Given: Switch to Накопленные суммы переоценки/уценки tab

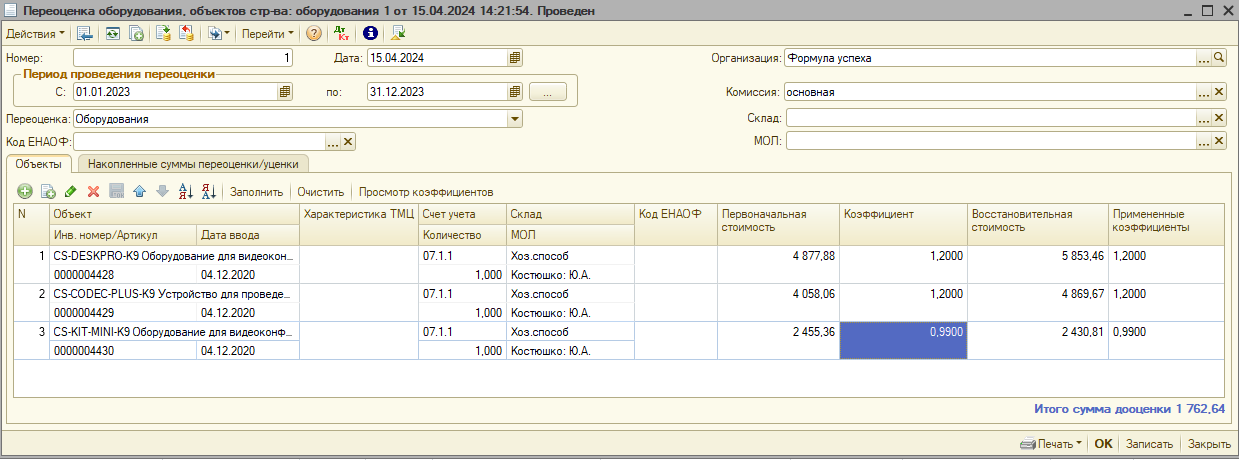Looking at the screenshot, I should (x=195, y=163).
